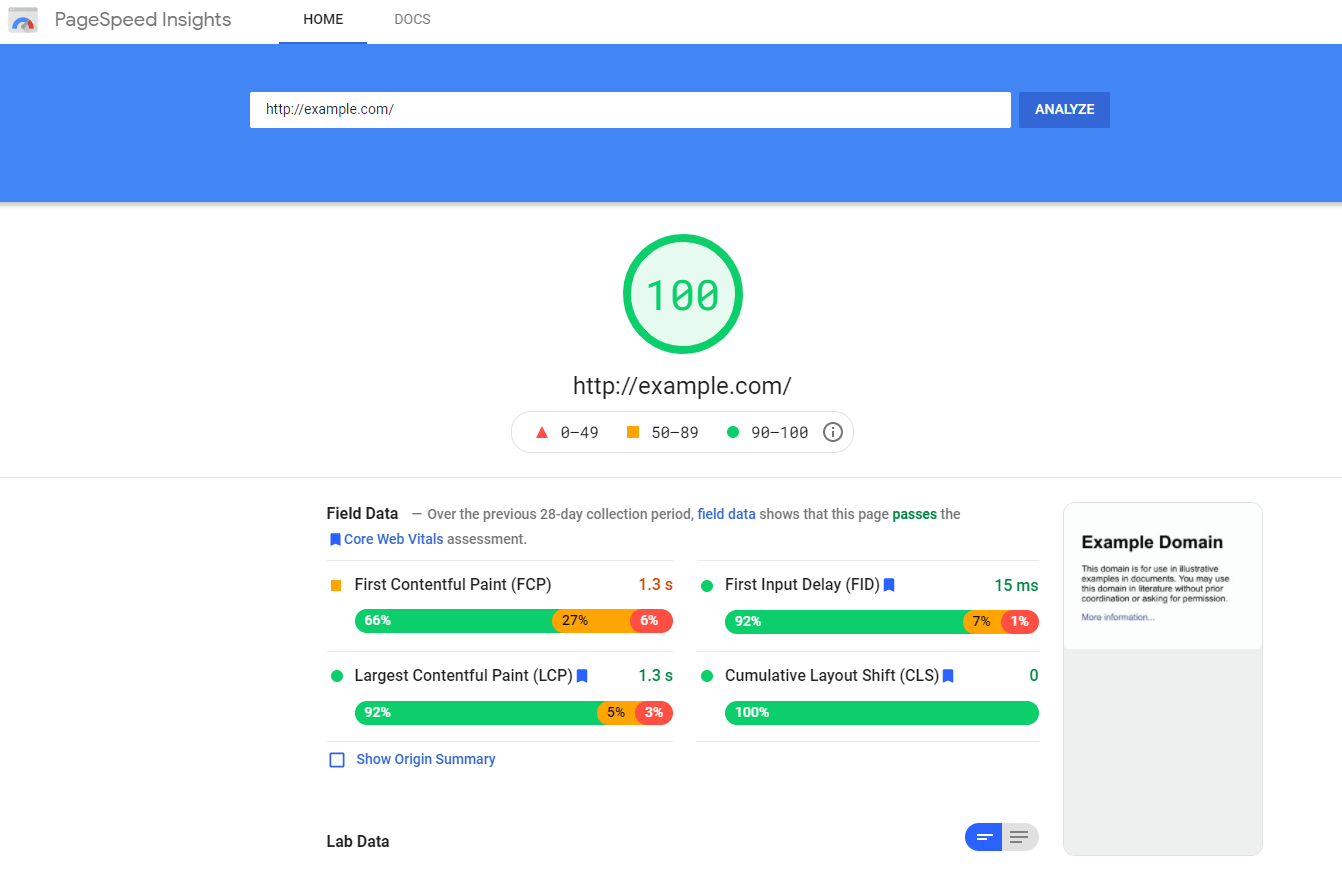Viewport: 1342px width, 877px height.
Task: Click the bookmark icon beside First Input Delay
Action: pos(889,585)
